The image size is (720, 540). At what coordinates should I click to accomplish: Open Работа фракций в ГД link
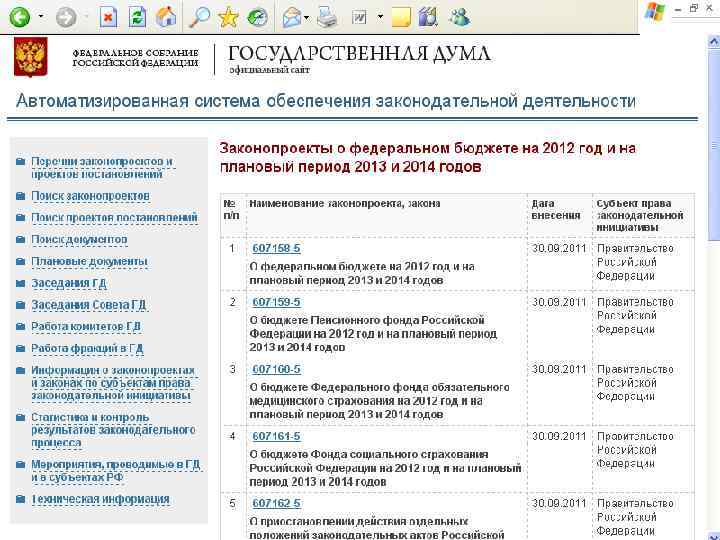[x=87, y=349]
